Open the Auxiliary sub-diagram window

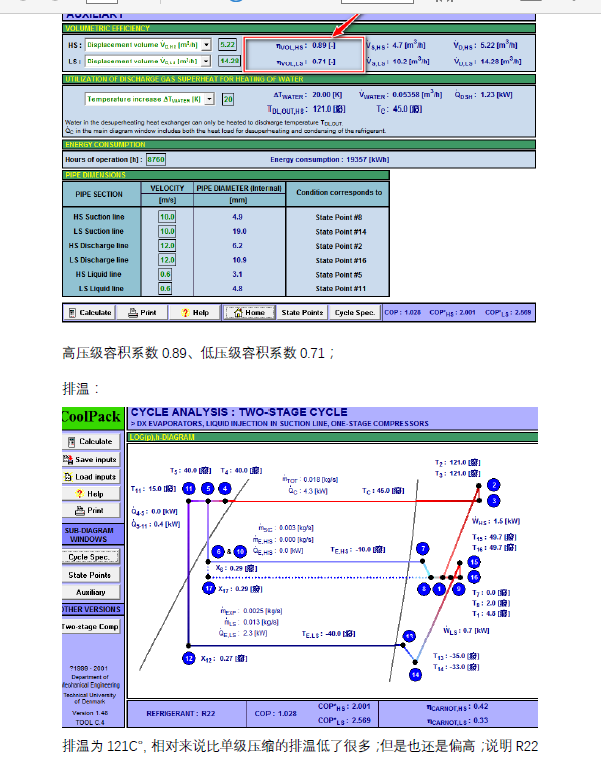[90, 592]
